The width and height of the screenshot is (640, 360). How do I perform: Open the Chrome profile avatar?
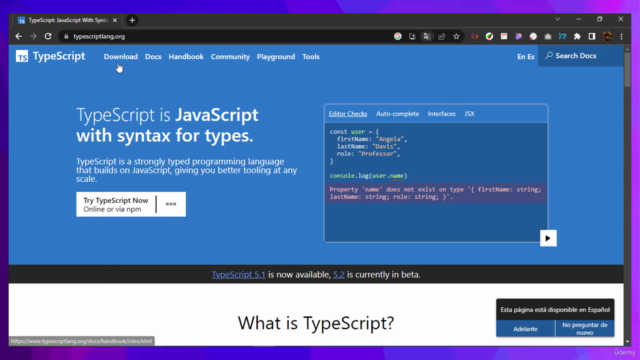click(x=607, y=36)
